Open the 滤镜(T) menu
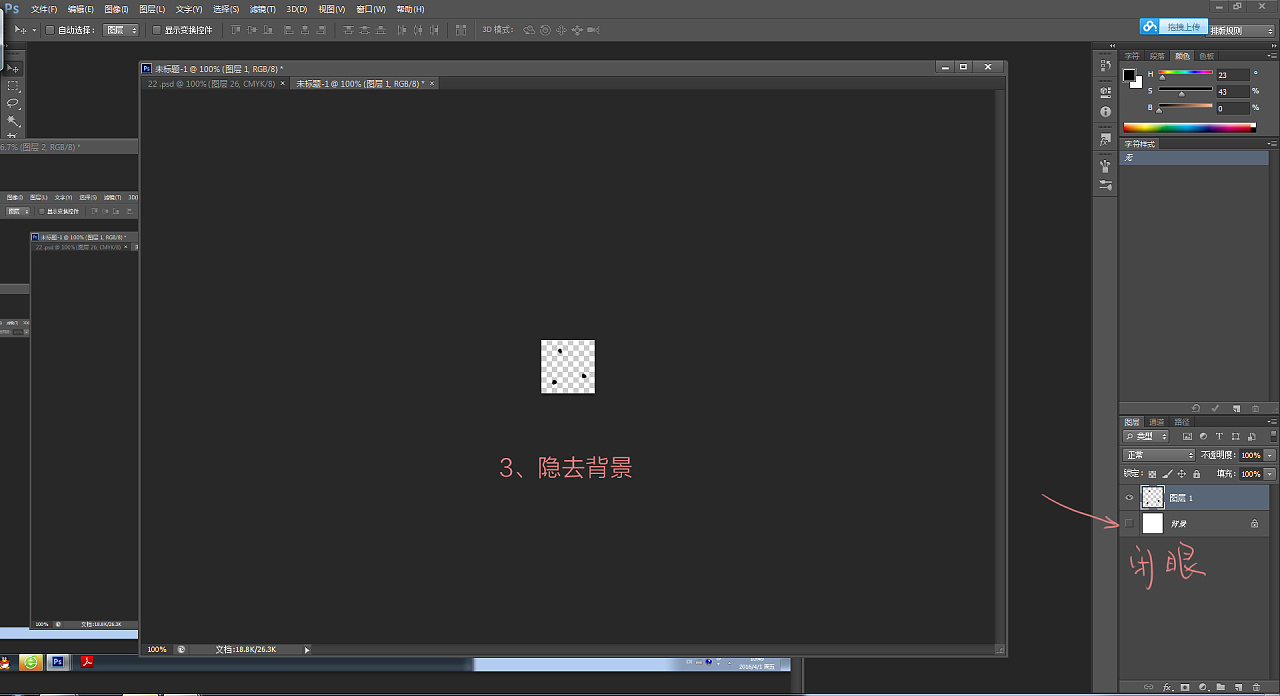1280x696 pixels. point(262,9)
